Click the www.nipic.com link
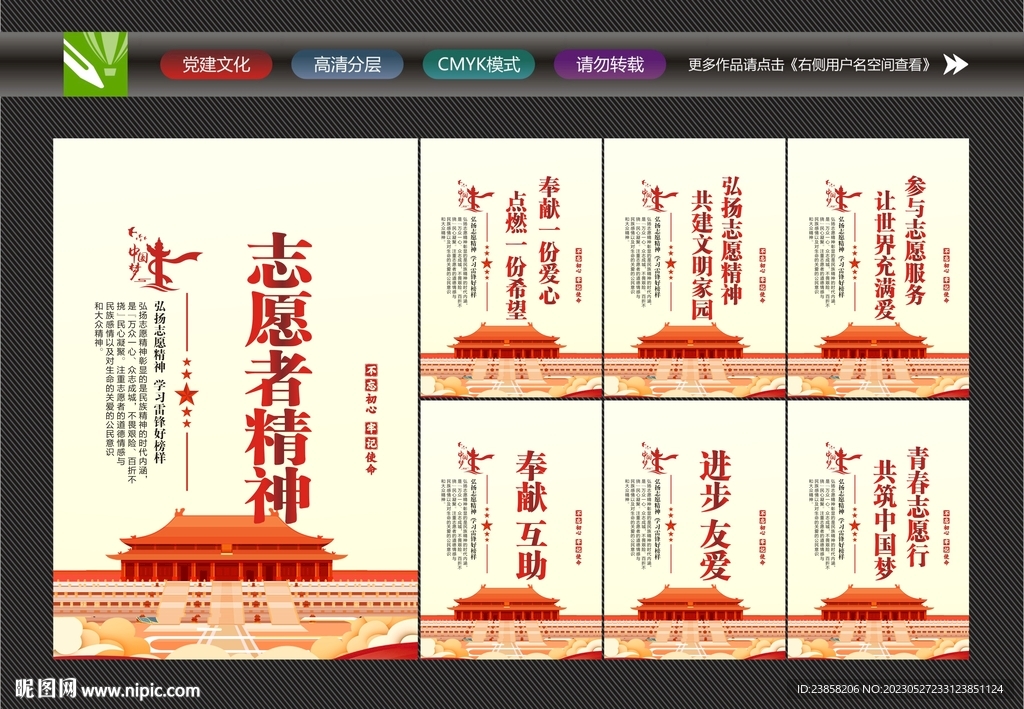Viewport: 1024px width, 709px height. pyautogui.click(x=141, y=690)
